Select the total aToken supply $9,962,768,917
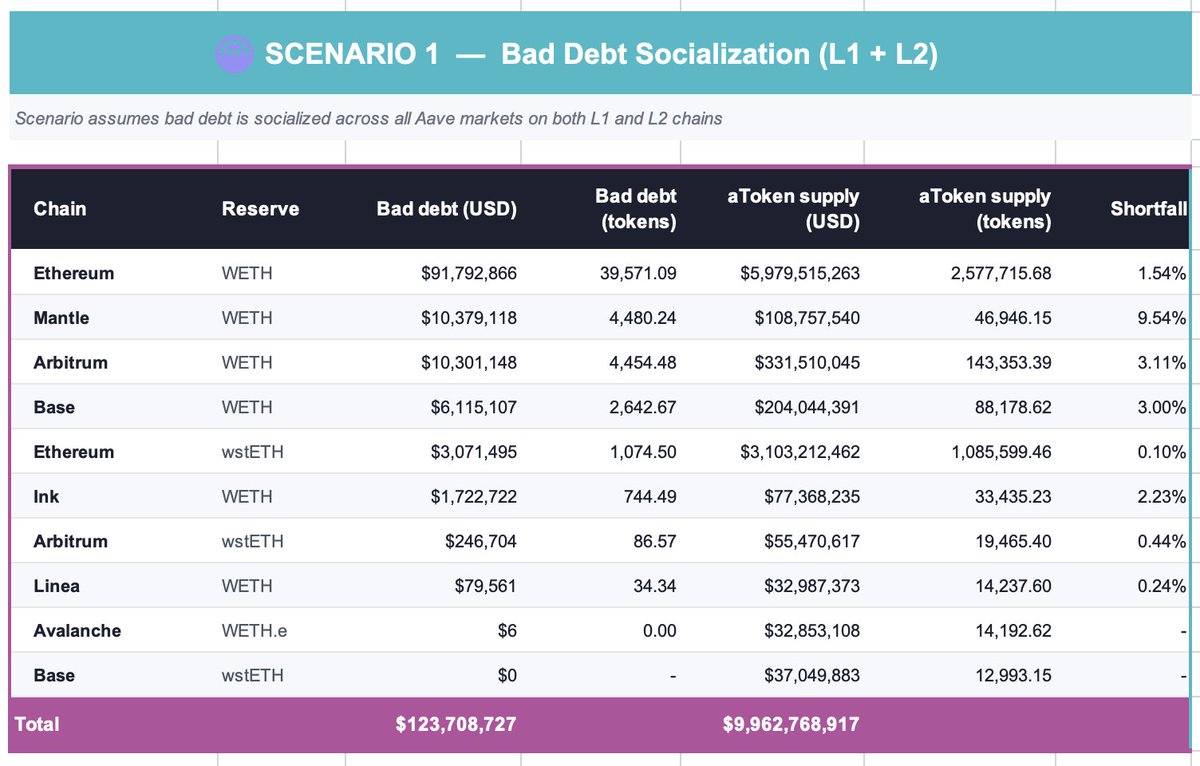 791,724
